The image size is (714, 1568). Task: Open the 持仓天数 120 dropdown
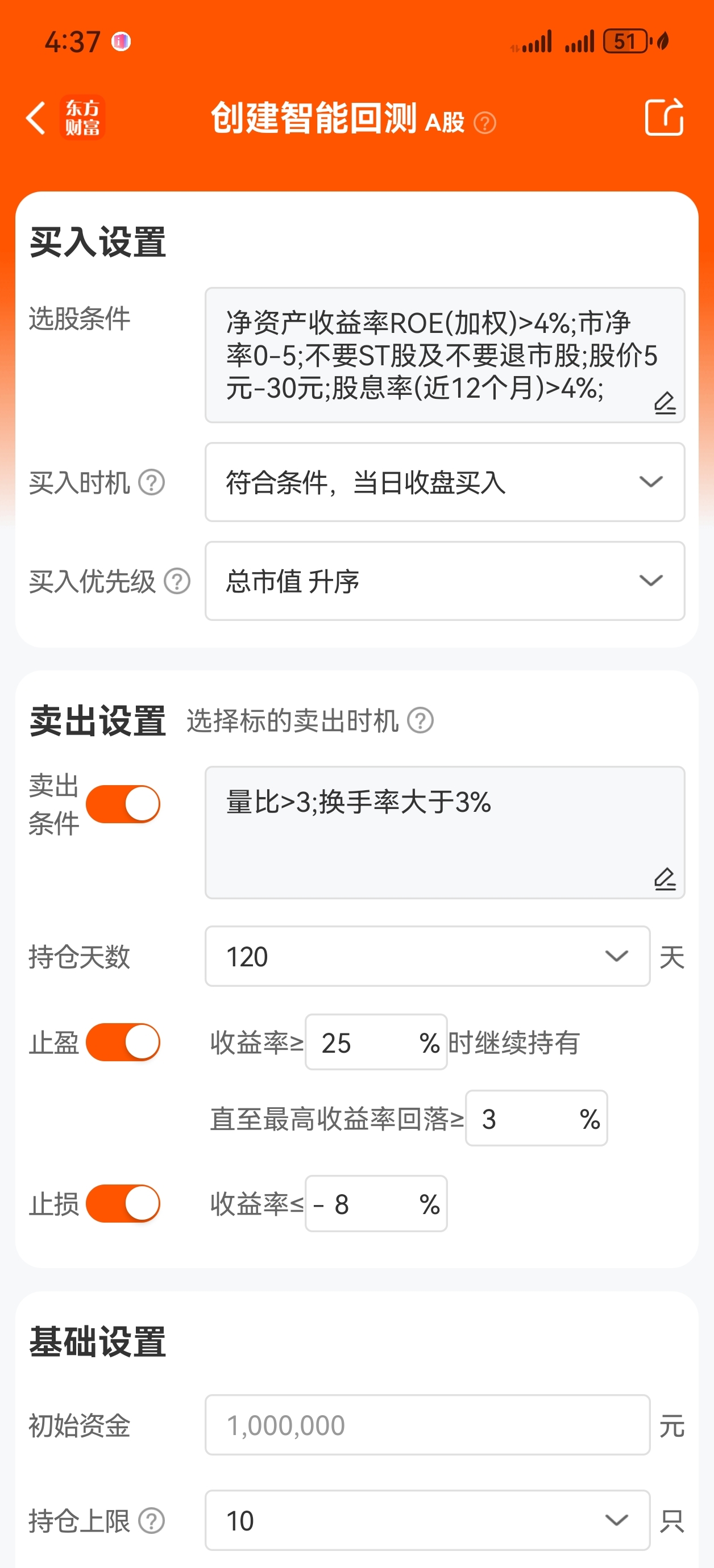pos(427,956)
